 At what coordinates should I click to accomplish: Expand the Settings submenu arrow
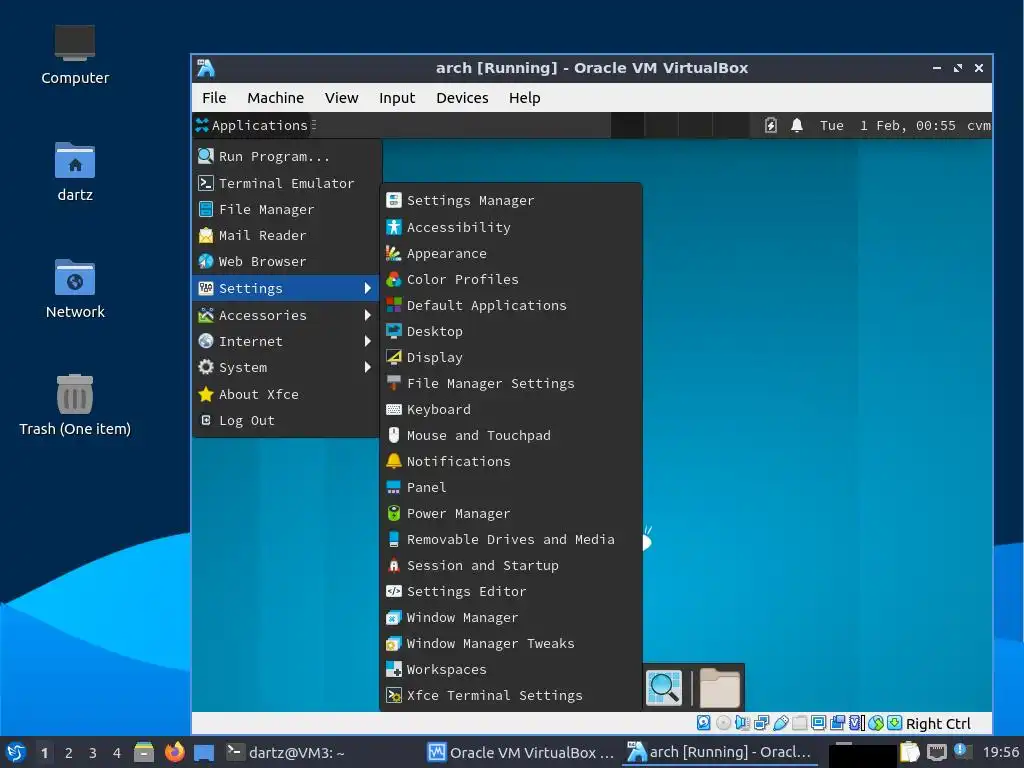click(x=368, y=289)
